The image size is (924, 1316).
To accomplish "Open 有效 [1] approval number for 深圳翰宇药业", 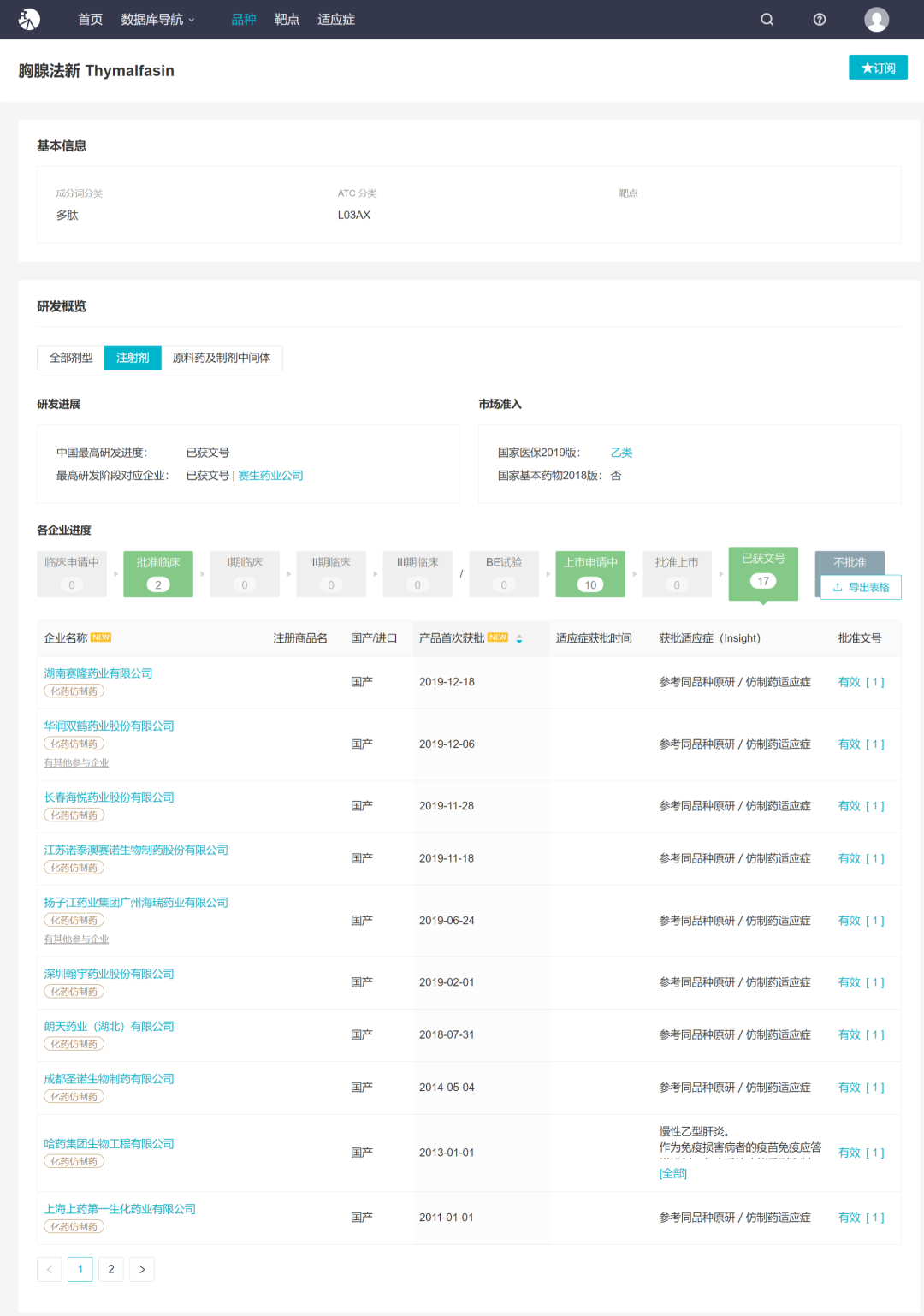I will (862, 982).
